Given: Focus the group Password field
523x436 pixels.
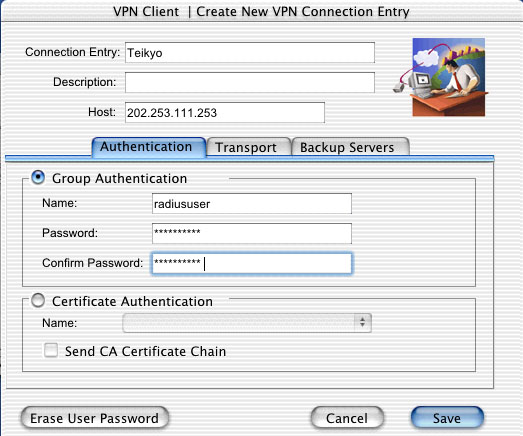Looking at the screenshot, I should (252, 233).
